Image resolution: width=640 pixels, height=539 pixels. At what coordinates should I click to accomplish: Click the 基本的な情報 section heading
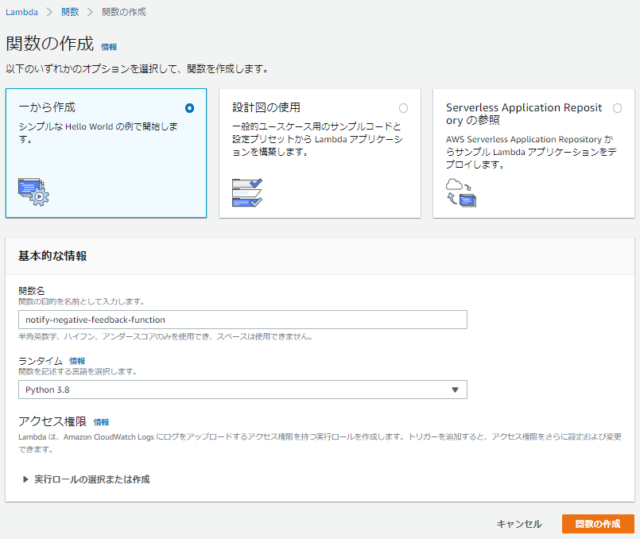pos(52,256)
